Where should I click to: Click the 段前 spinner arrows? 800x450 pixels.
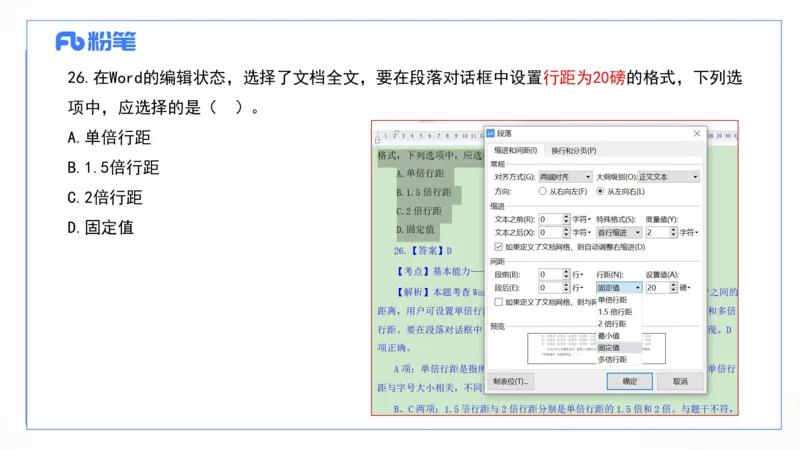coord(566,274)
